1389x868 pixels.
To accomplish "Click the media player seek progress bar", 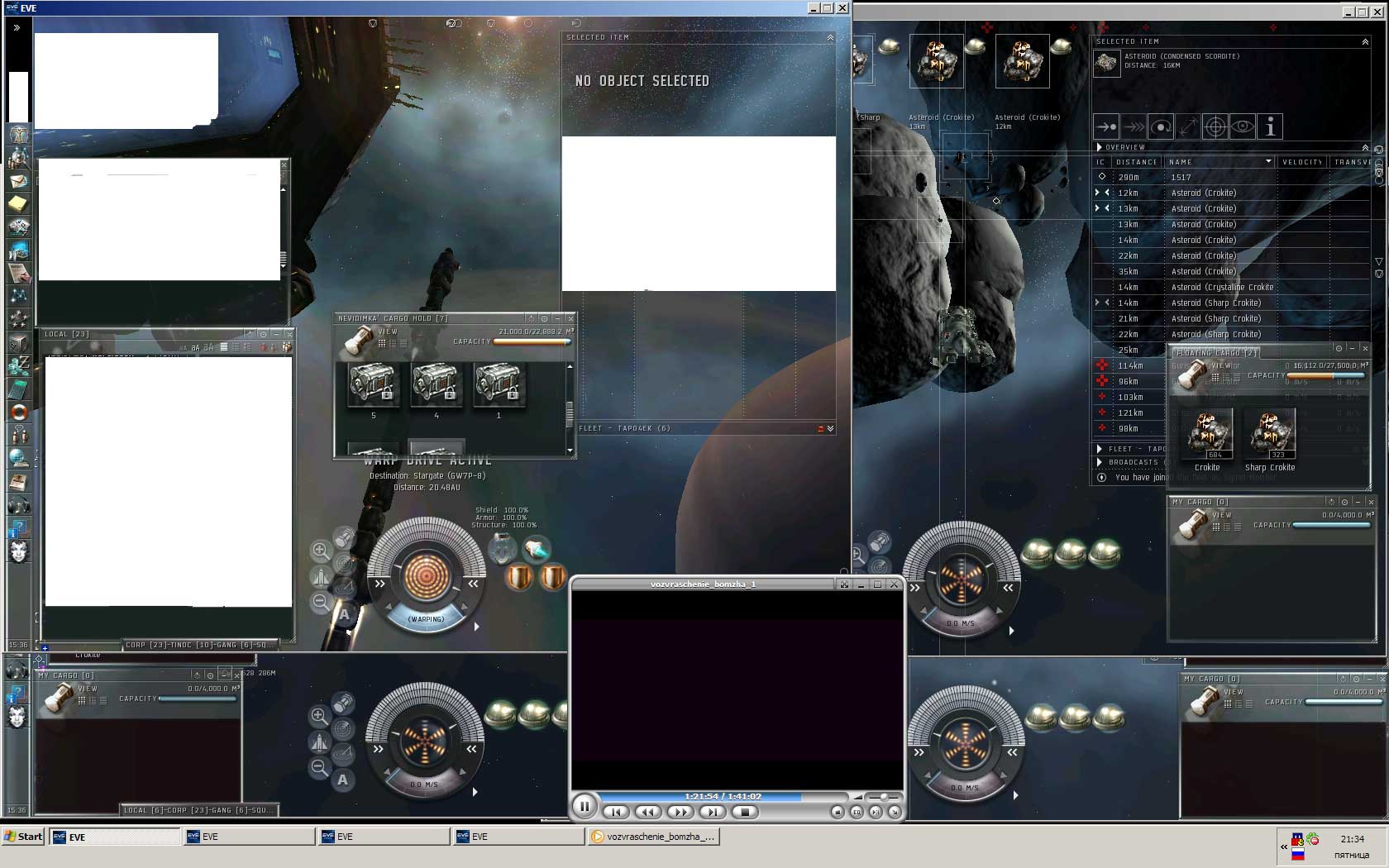I will pyautogui.click(x=724, y=797).
